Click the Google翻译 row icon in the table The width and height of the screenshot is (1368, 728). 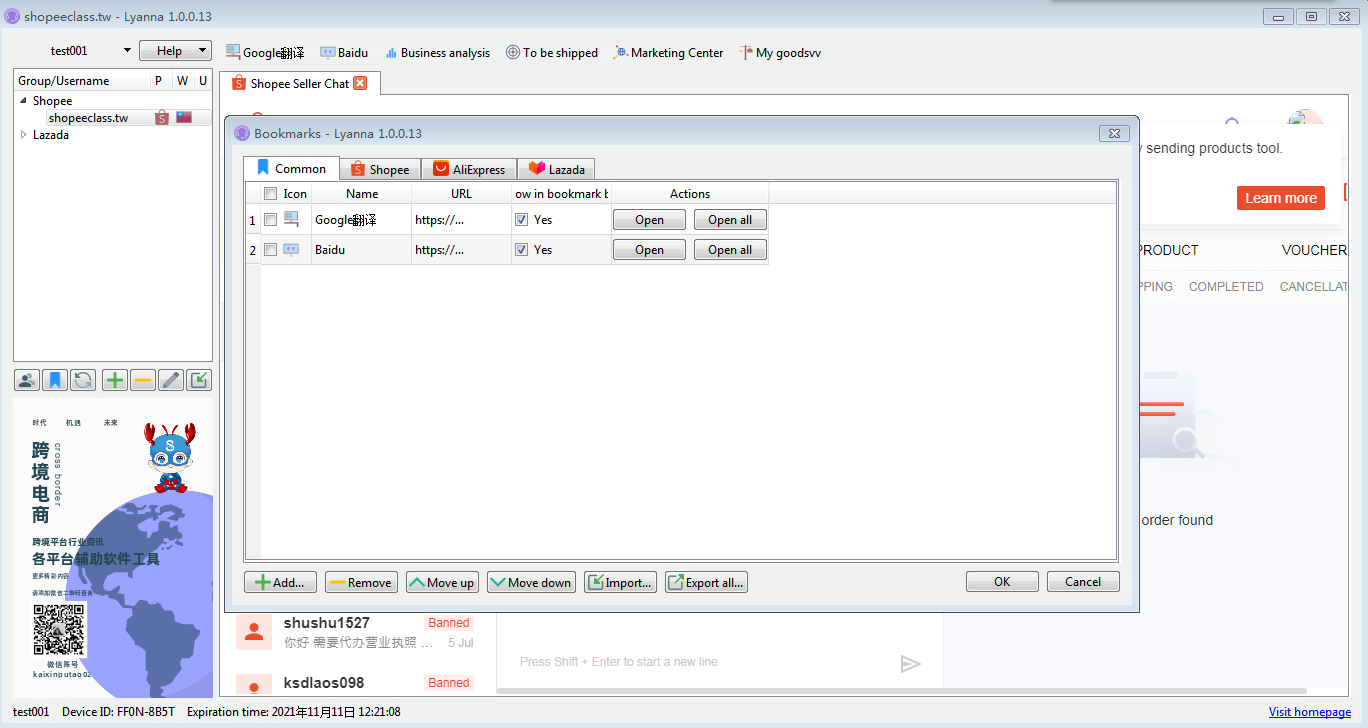292,220
